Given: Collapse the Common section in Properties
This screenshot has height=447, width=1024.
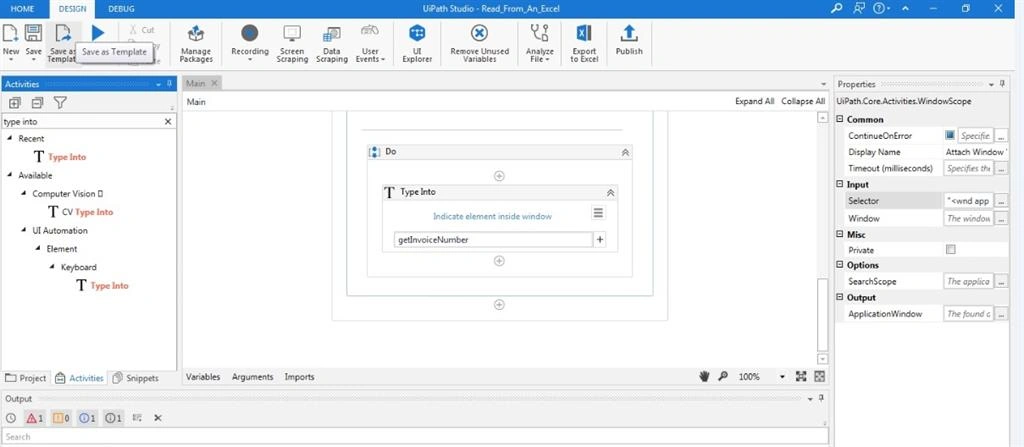Looking at the screenshot, I should tap(840, 120).
